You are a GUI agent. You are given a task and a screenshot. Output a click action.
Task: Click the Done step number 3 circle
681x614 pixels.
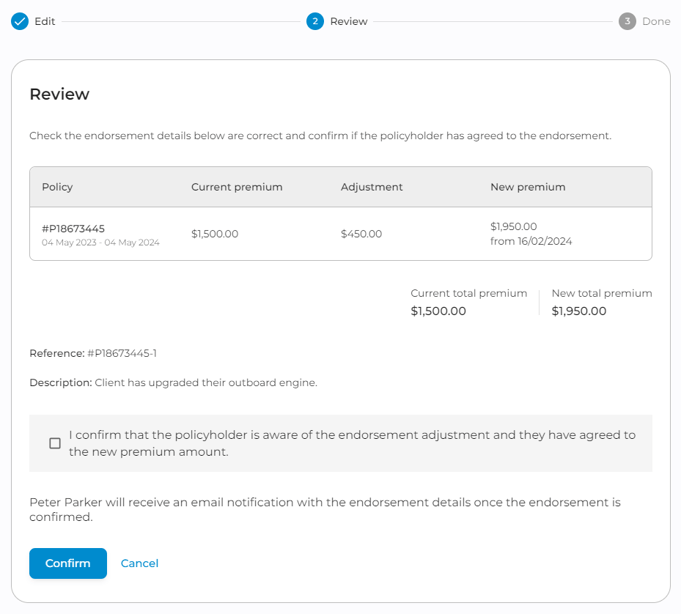[627, 21]
